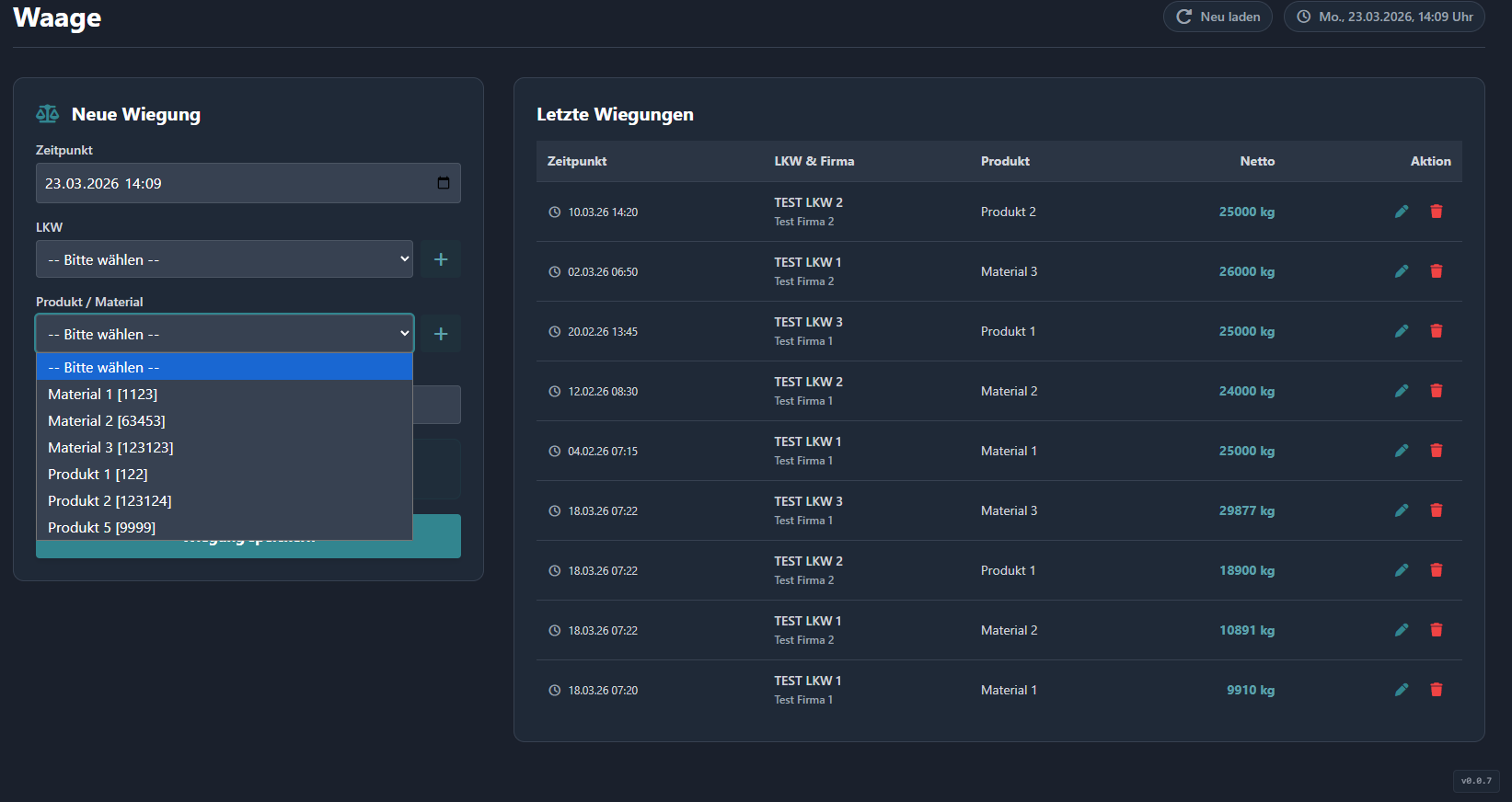Edit the 29877 kg weighing entry
This screenshot has height=802, width=1512.
tap(1401, 510)
